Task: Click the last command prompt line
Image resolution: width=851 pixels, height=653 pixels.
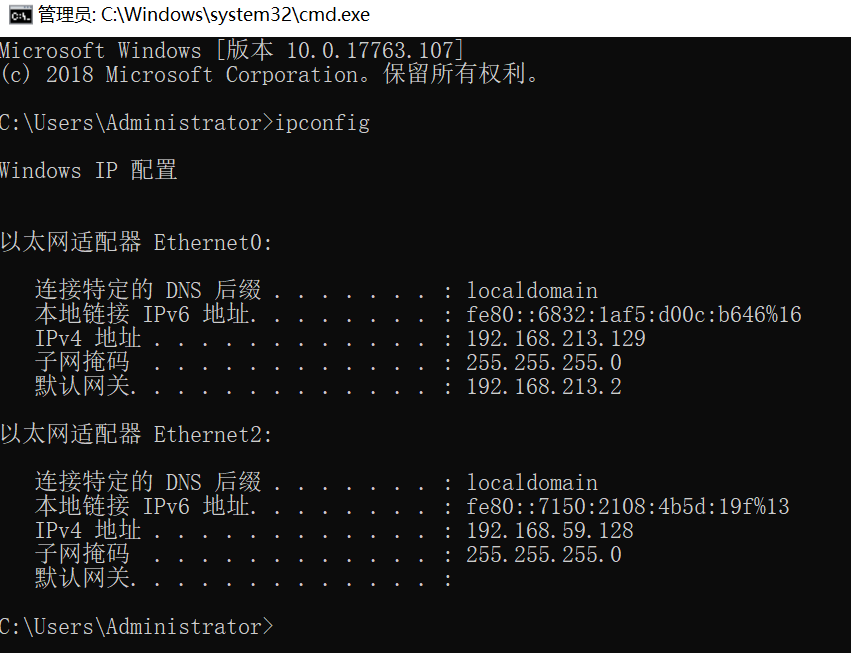Action: tap(136, 627)
